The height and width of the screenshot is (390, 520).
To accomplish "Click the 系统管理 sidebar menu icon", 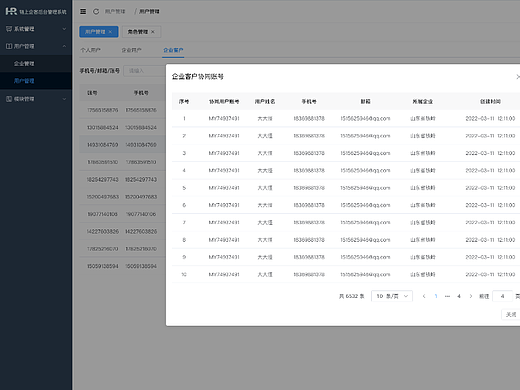I will [x=9, y=29].
